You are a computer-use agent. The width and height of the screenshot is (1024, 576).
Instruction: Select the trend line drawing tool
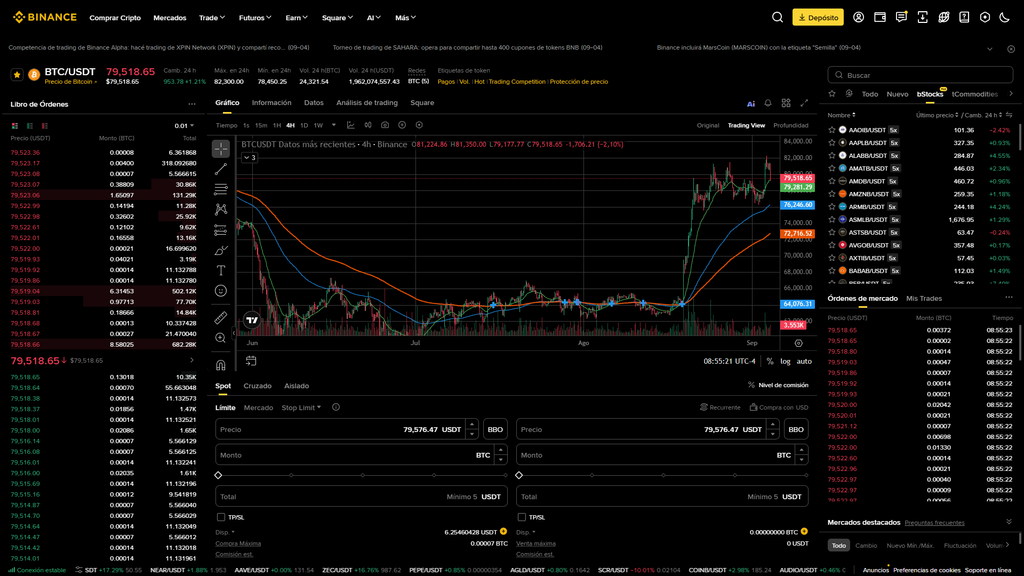tap(221, 169)
